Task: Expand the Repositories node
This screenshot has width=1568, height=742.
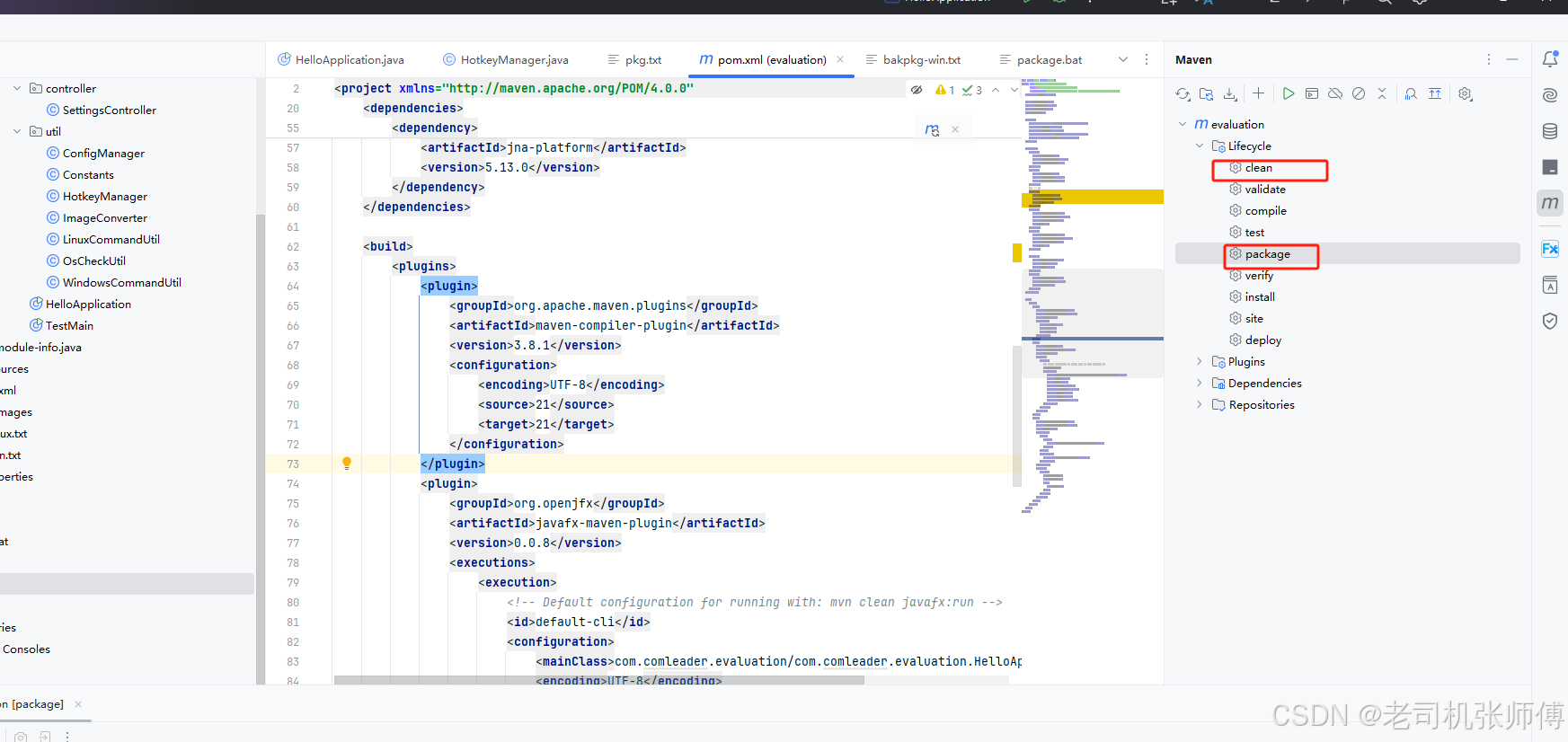Action: coord(1200,404)
